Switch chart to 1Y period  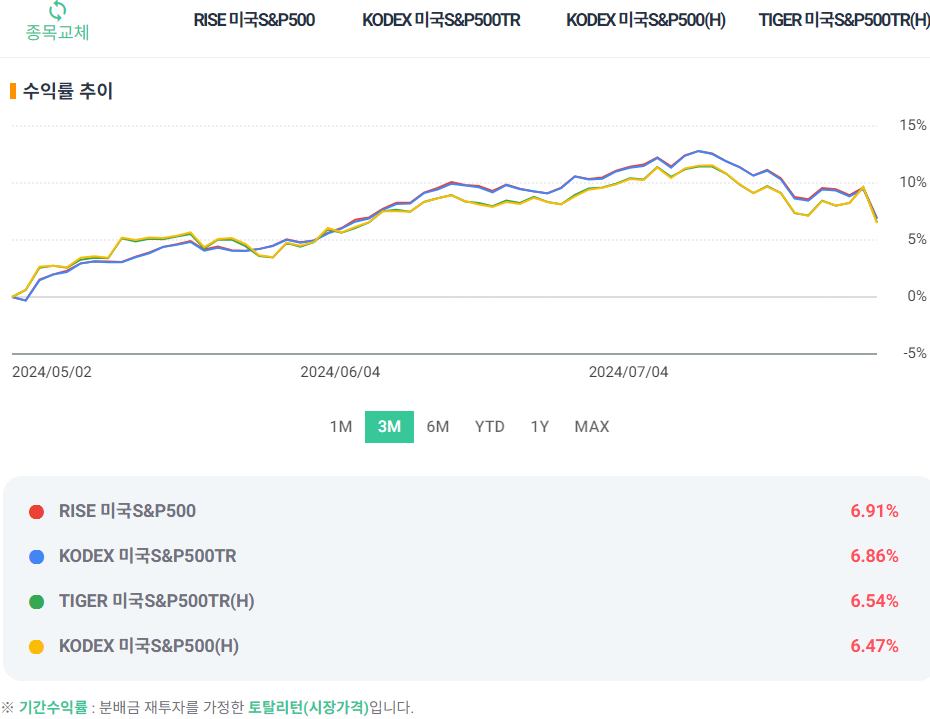click(540, 427)
